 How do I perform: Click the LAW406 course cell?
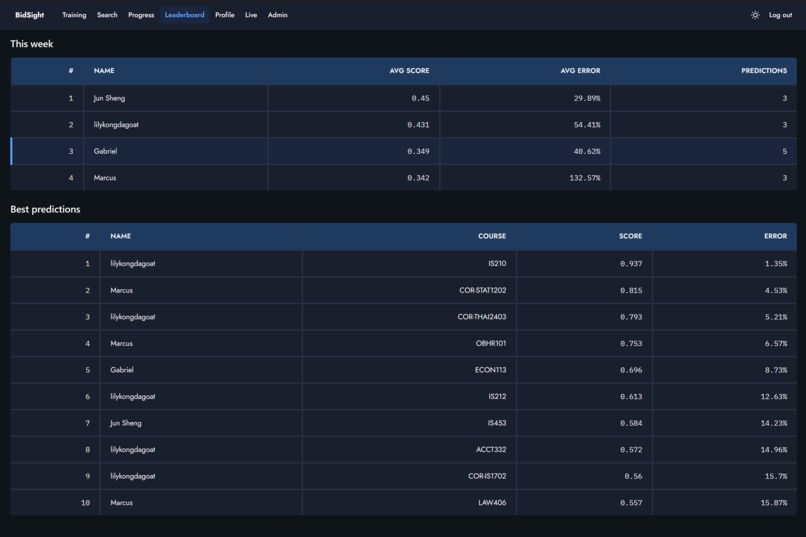(x=492, y=503)
